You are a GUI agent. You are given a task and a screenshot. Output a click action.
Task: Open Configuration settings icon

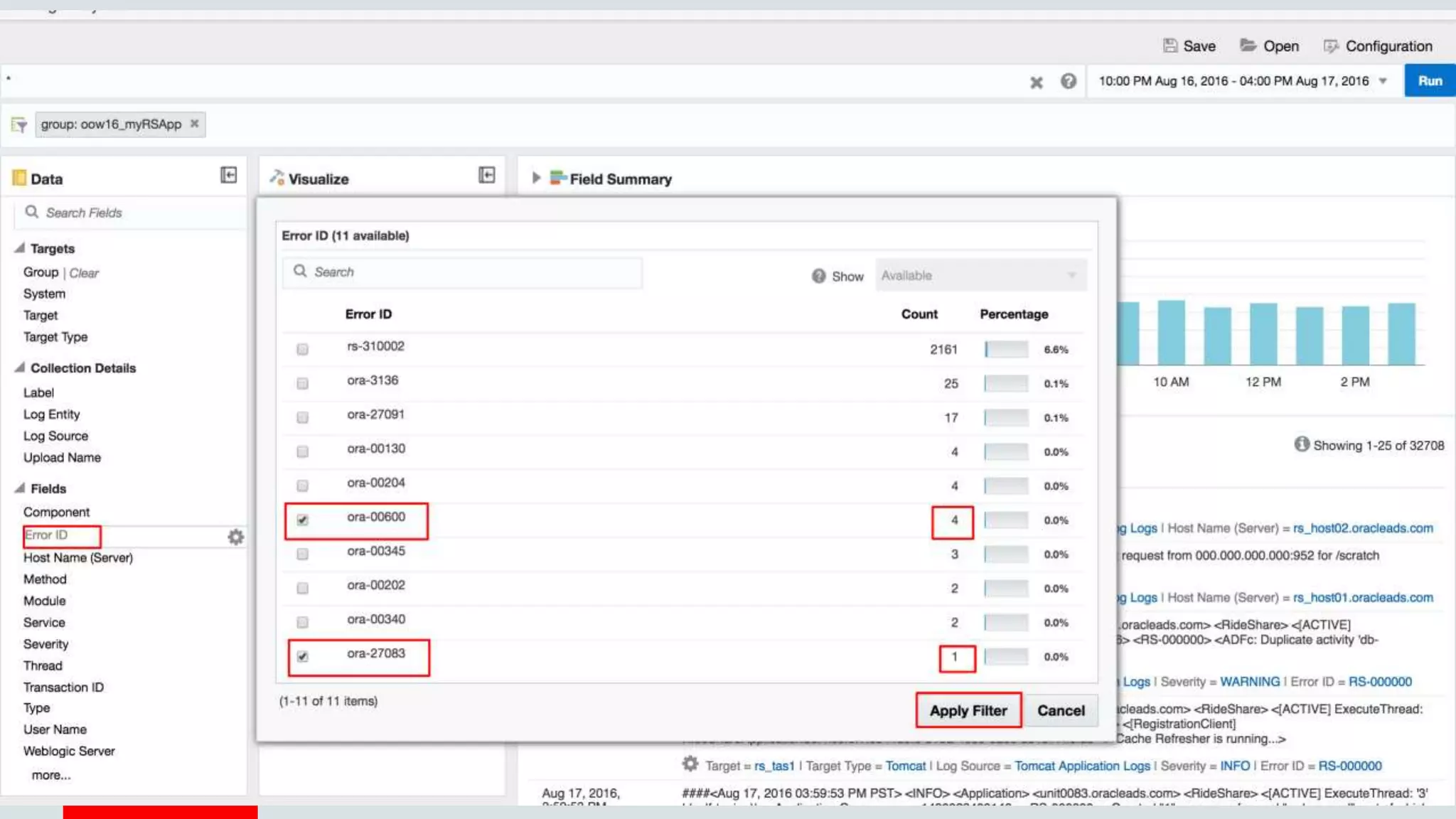point(1330,46)
